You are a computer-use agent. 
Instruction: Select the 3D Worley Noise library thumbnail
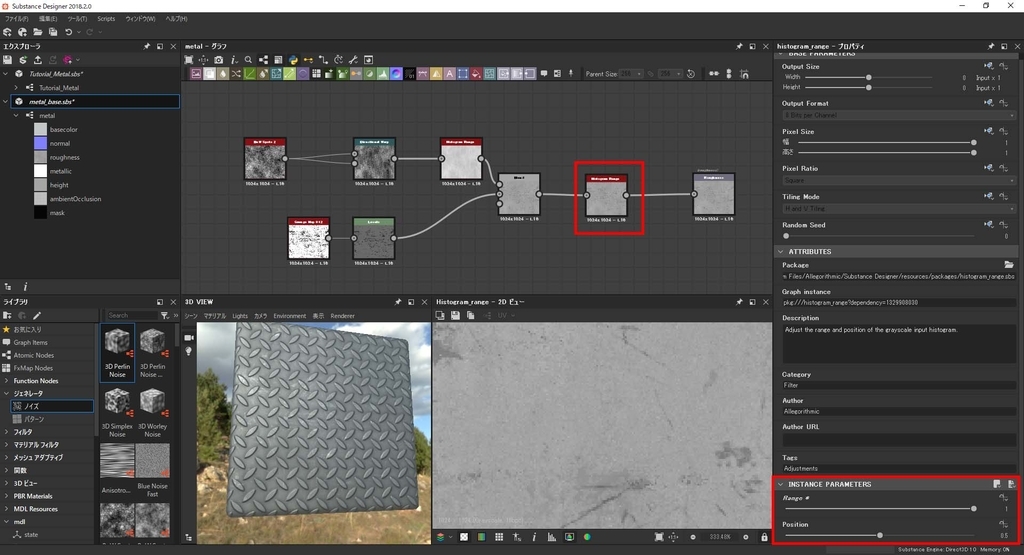[x=152, y=411]
